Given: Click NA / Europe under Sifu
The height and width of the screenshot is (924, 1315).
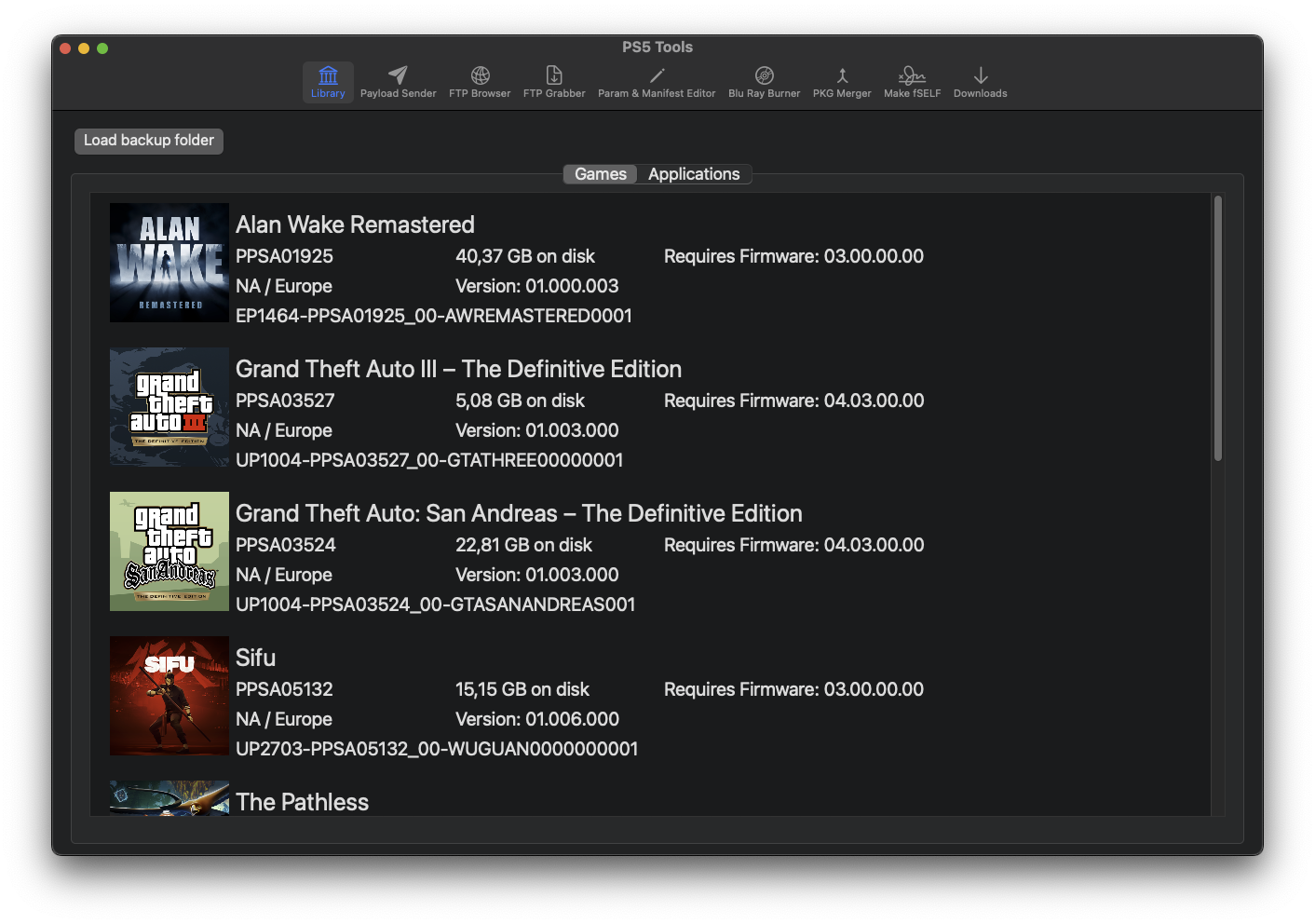Looking at the screenshot, I should pyautogui.click(x=284, y=719).
